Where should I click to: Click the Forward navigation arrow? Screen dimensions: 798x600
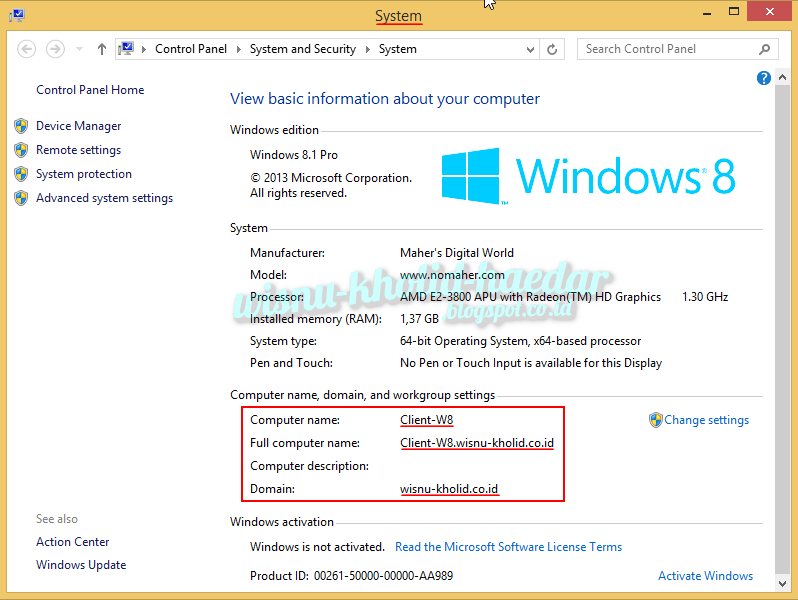pyautogui.click(x=55, y=49)
